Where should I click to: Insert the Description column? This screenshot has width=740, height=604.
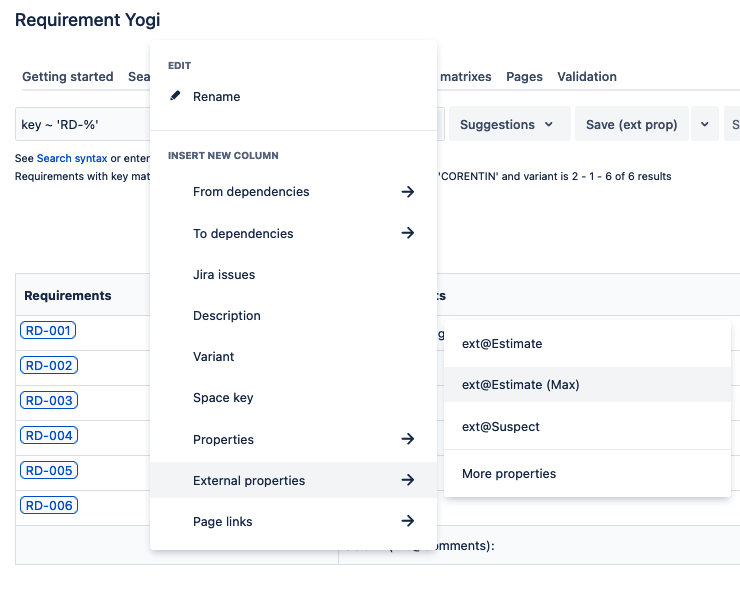coord(227,316)
